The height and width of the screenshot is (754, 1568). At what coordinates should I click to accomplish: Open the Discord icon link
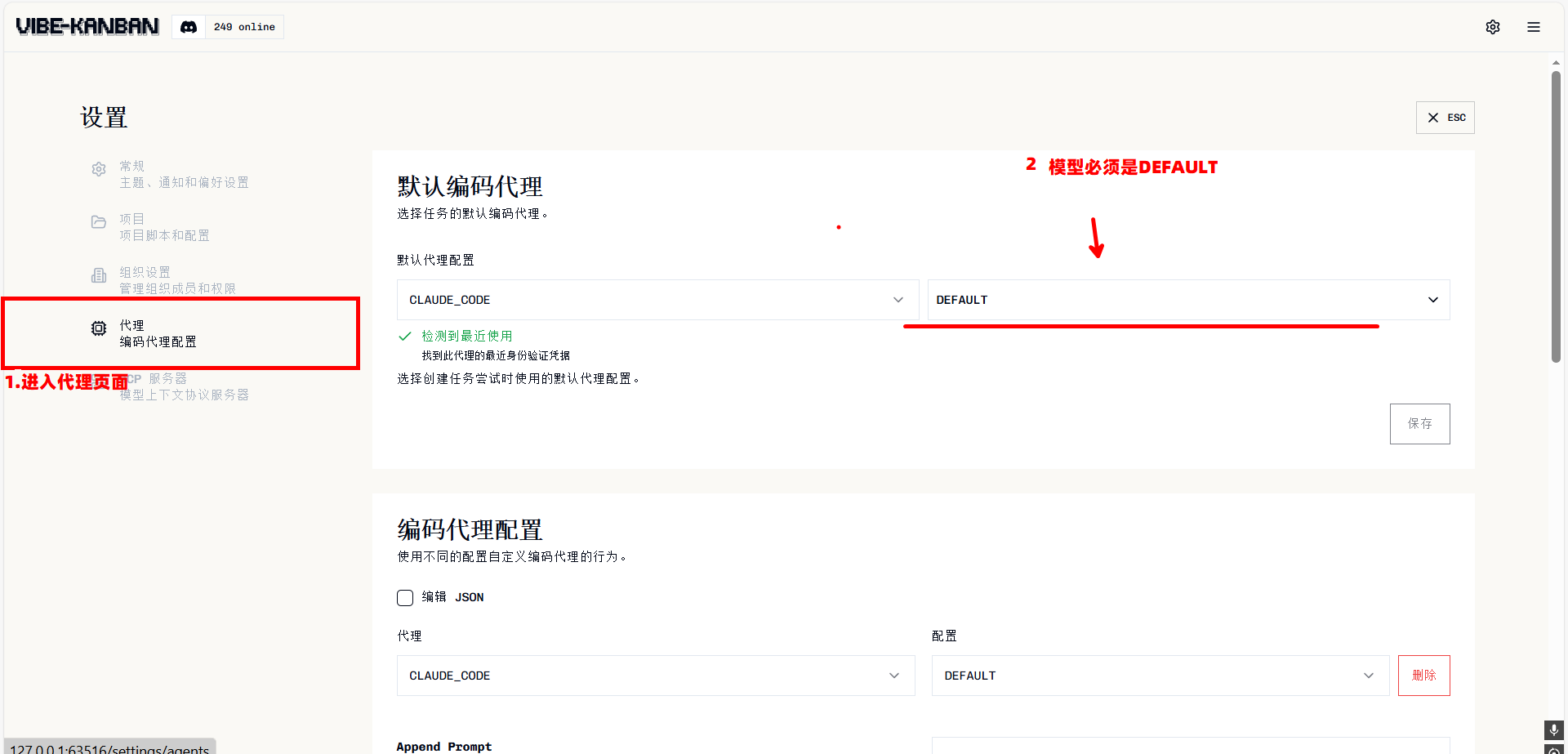189,27
